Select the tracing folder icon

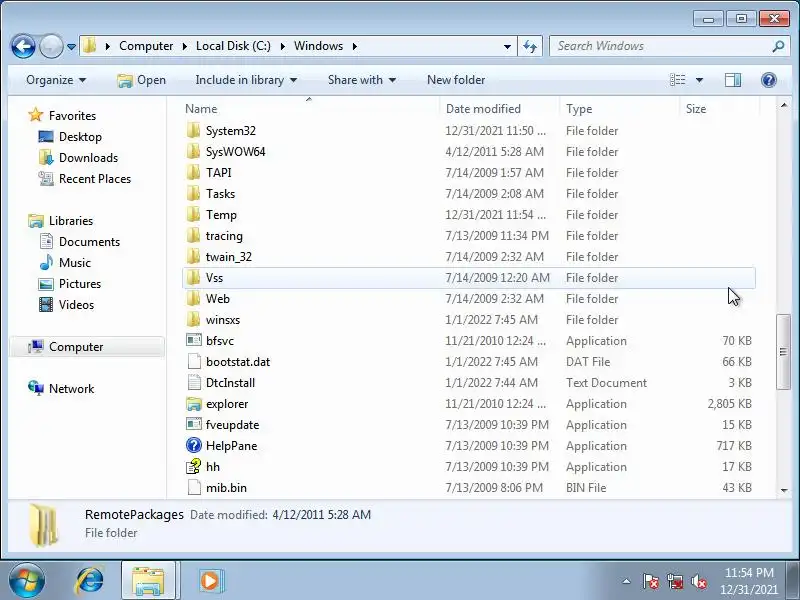pyautogui.click(x=193, y=235)
